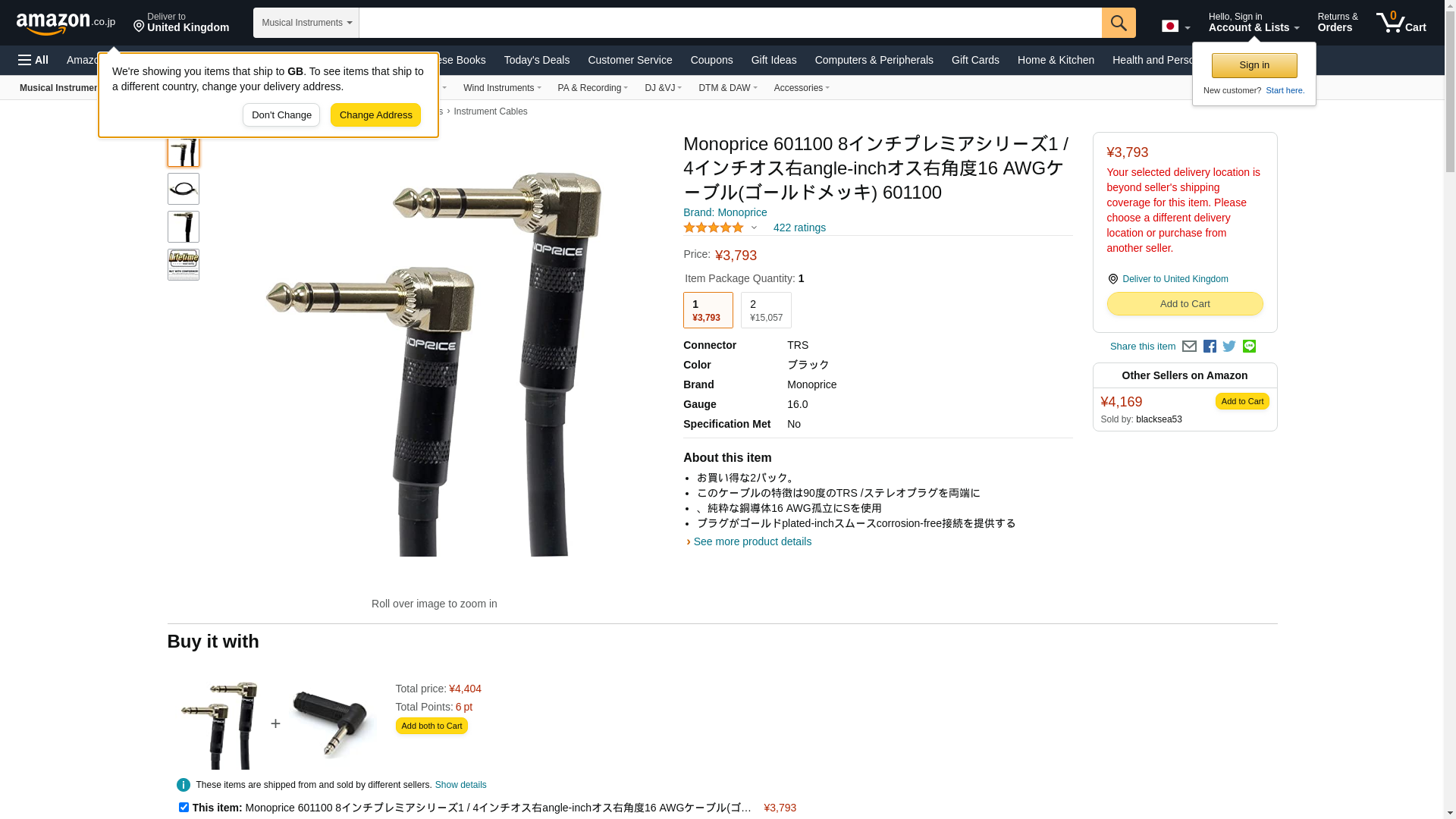Open the All hamburger menu
Viewport: 1456px width, 819px height.
(x=33, y=60)
